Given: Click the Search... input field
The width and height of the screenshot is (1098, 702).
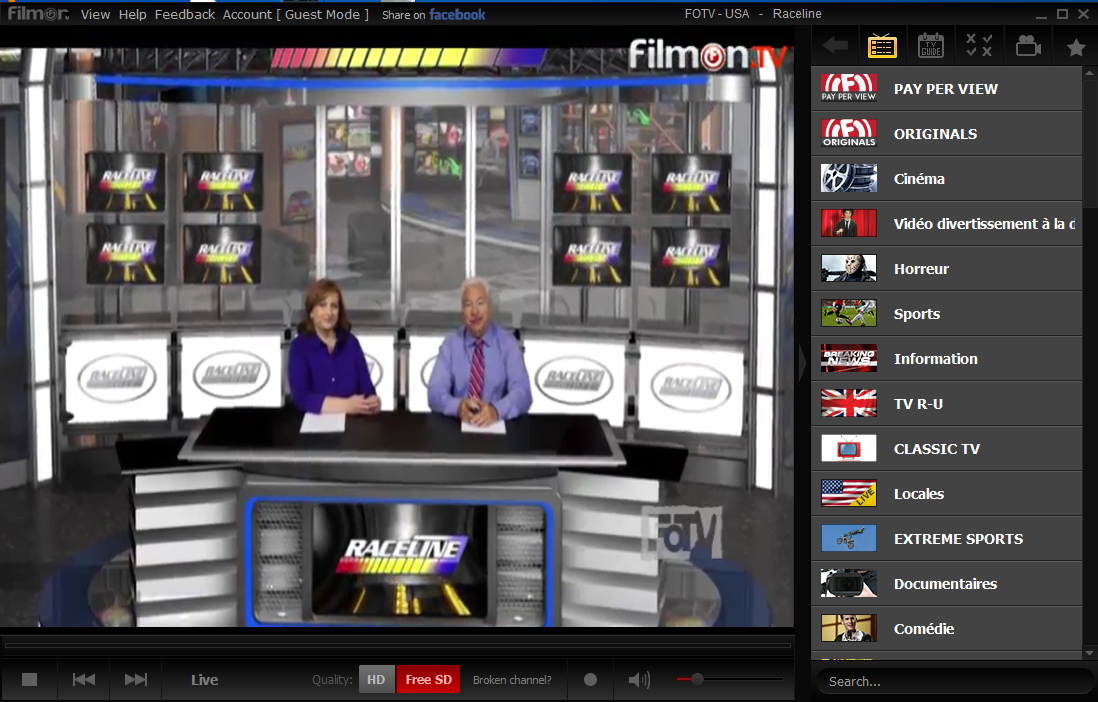Looking at the screenshot, I should point(954,681).
